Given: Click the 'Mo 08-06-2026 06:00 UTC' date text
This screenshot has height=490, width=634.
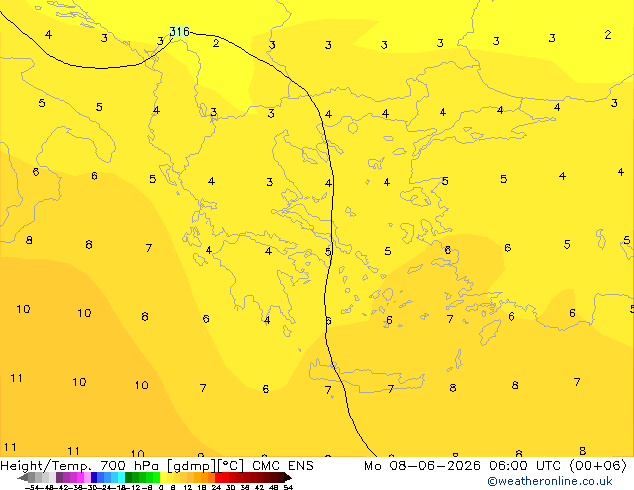Looking at the screenshot, I should [463, 466].
